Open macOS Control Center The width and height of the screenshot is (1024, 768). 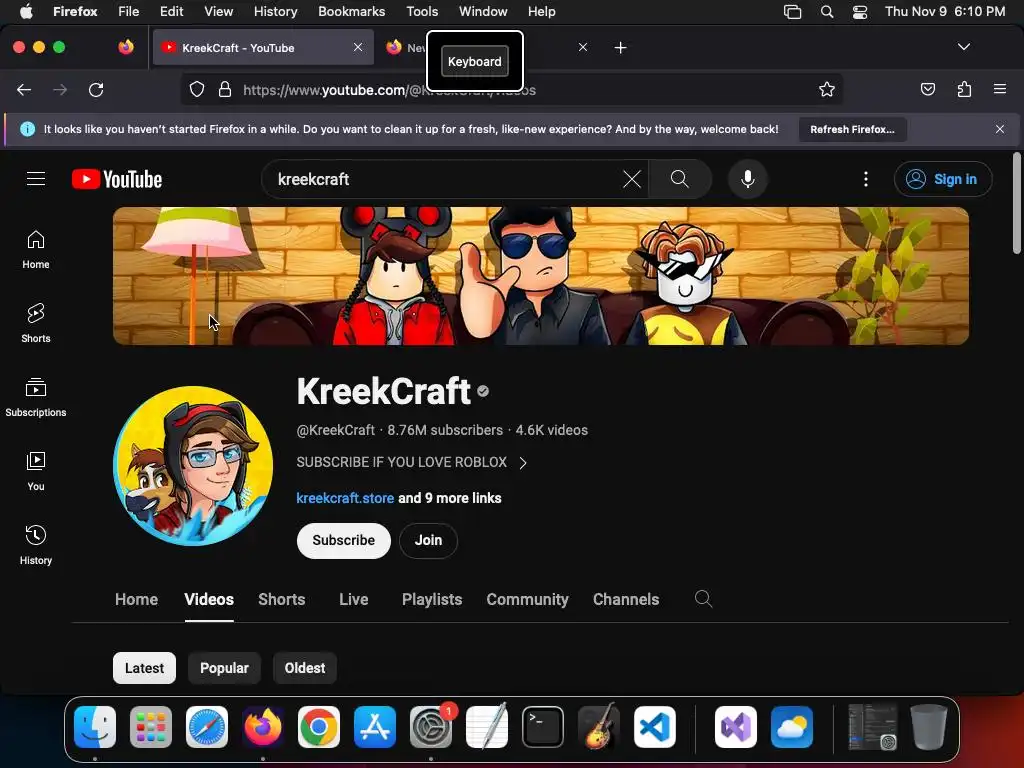(860, 12)
